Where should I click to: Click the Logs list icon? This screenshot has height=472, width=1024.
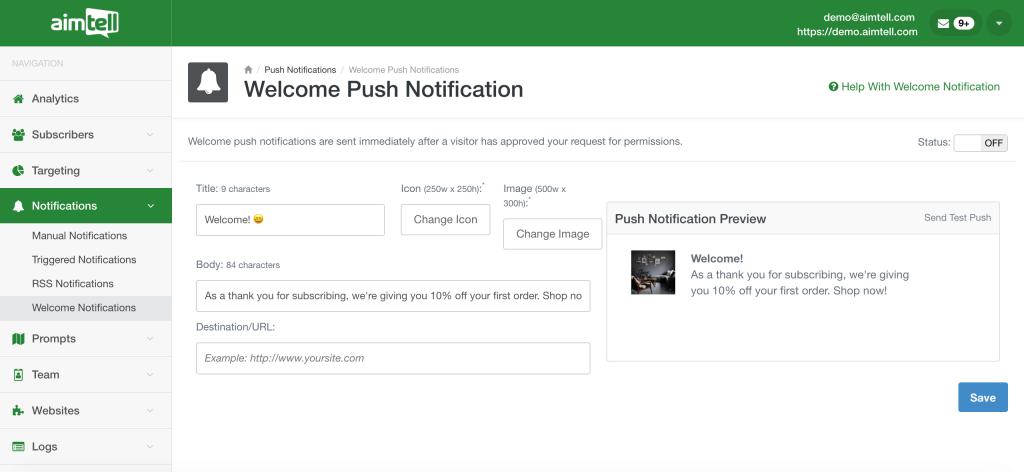(x=18, y=447)
